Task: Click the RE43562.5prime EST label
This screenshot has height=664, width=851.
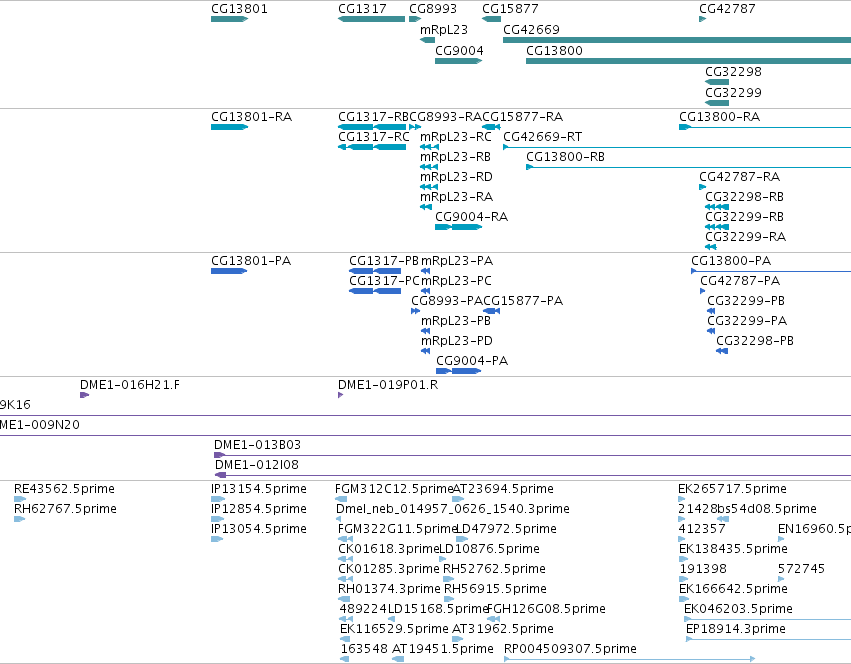Action: 64,489
